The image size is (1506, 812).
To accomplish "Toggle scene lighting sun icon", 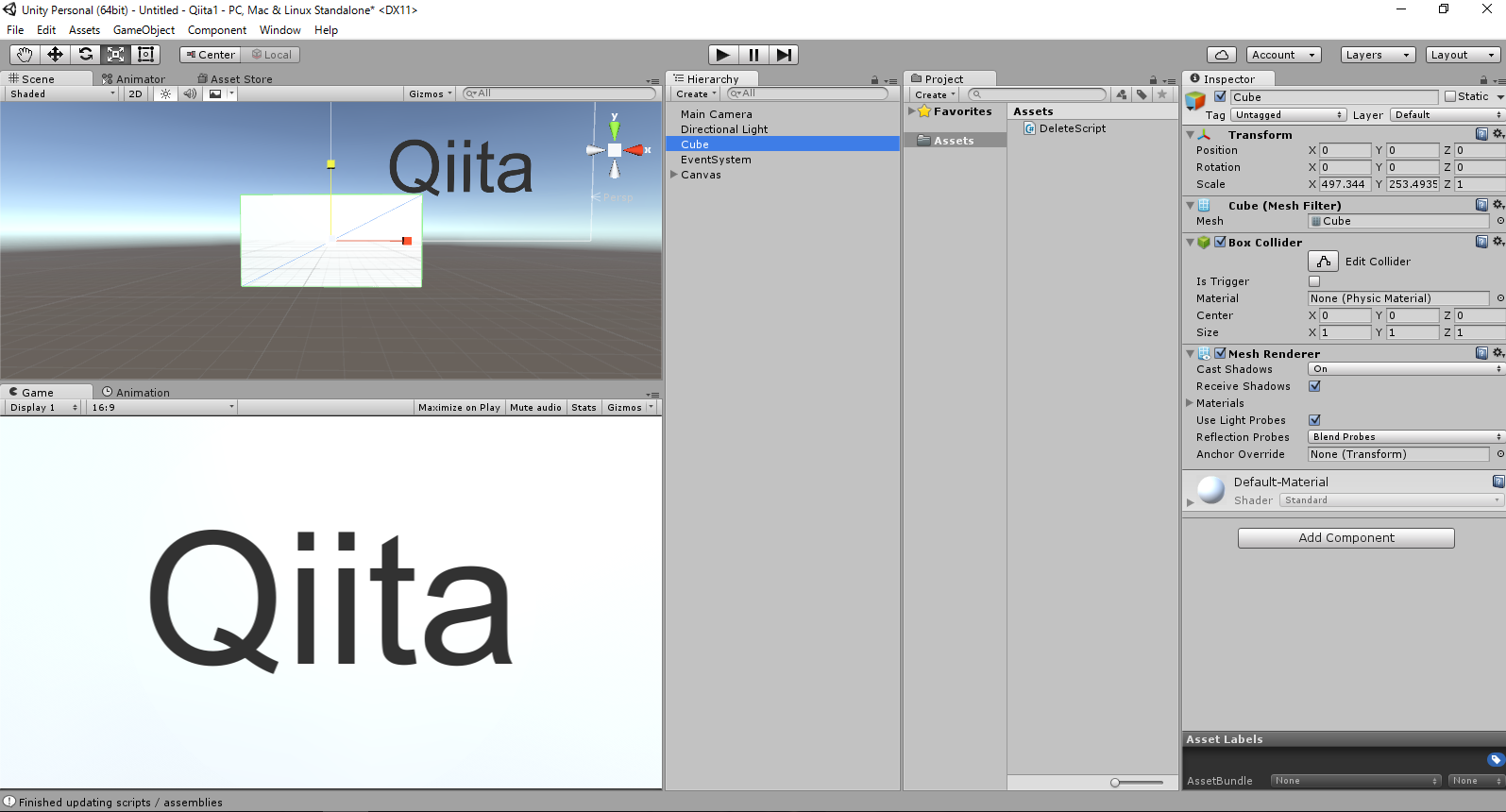I will tap(165, 93).
